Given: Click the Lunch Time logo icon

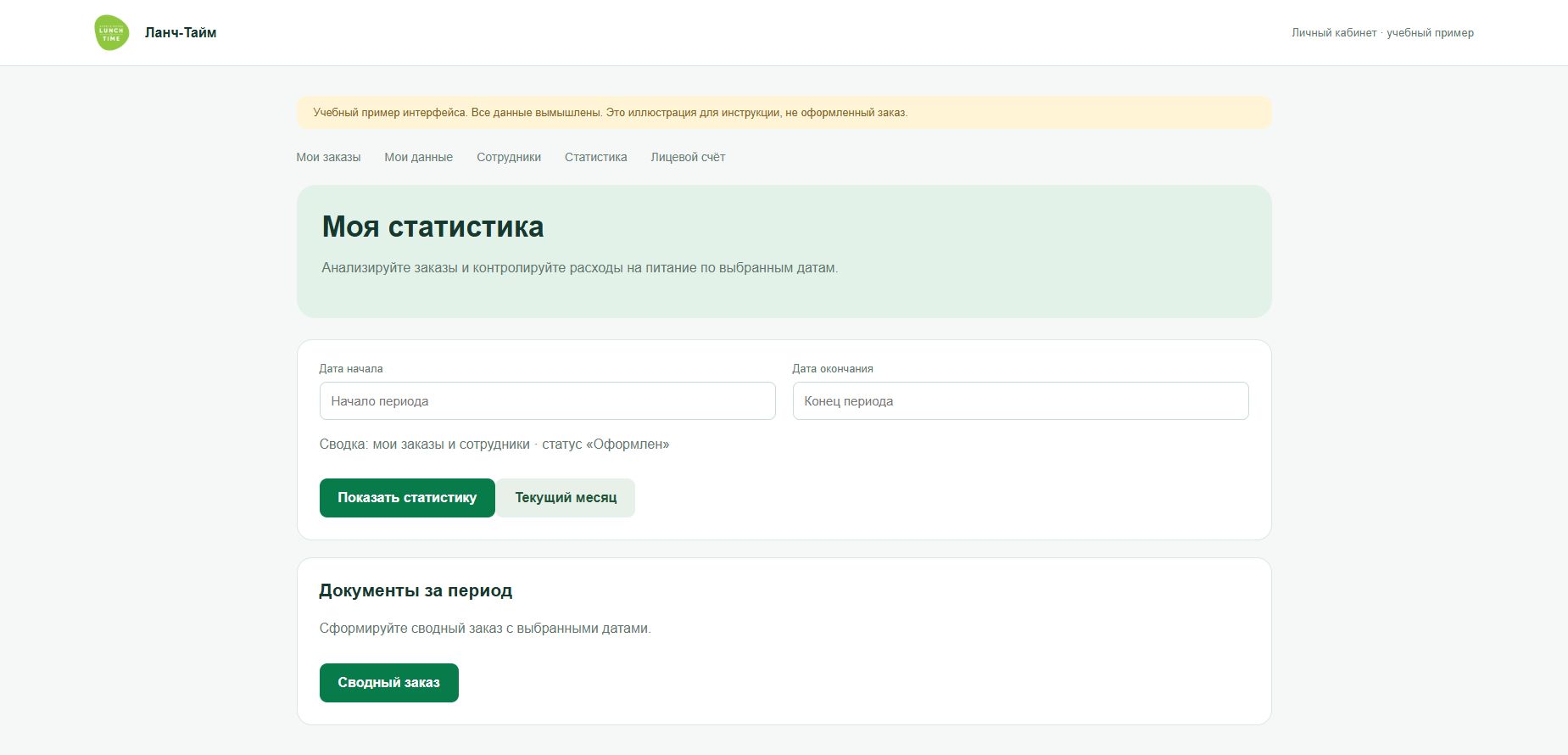Looking at the screenshot, I should pyautogui.click(x=111, y=33).
